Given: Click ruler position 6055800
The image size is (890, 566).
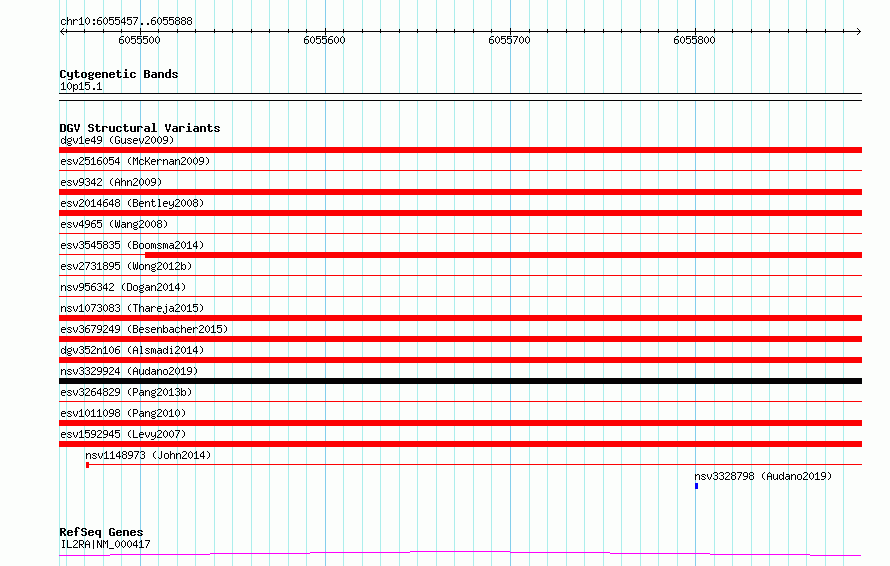Looking at the screenshot, I should click(694, 40).
